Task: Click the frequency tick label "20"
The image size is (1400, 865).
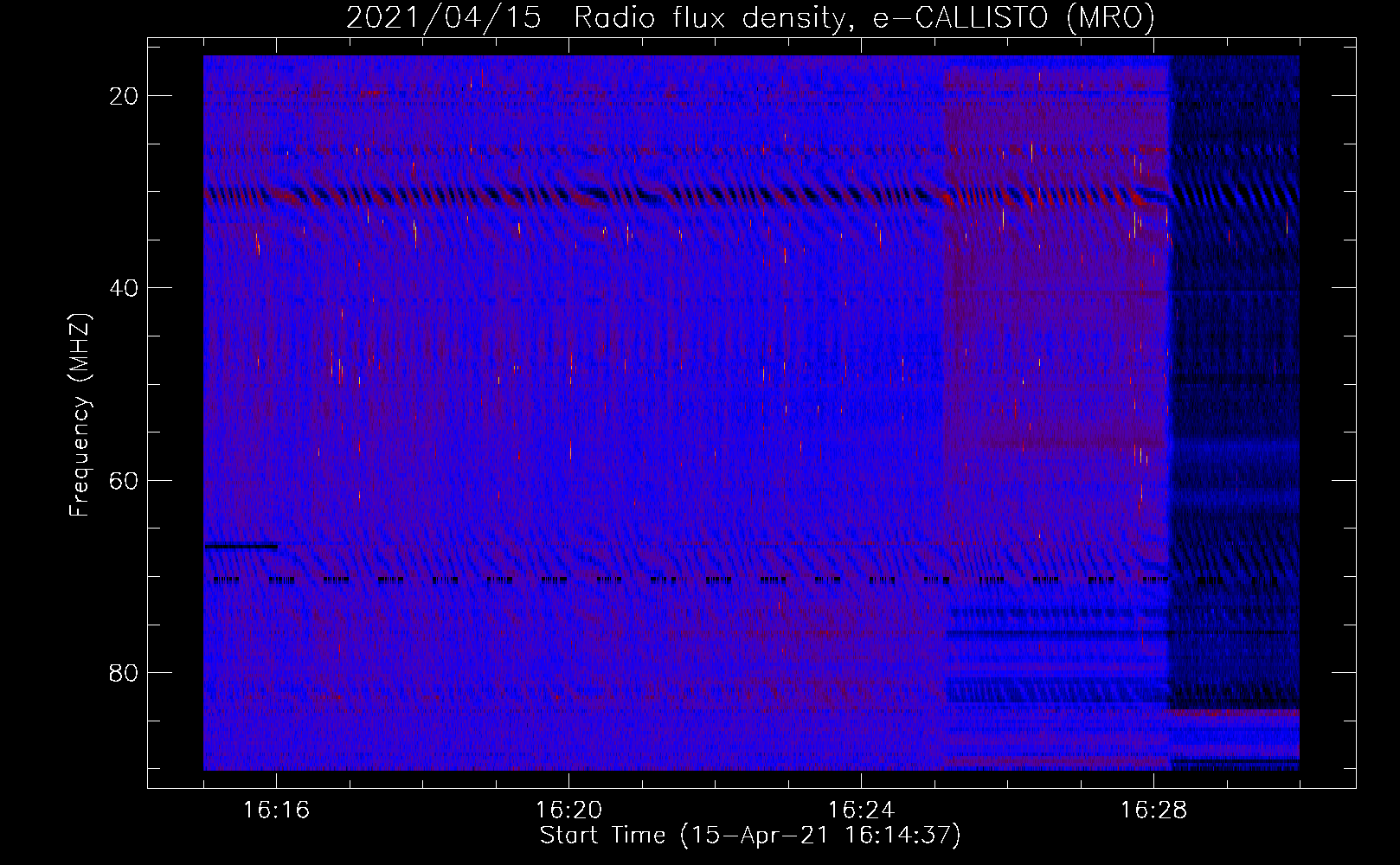Action: click(x=124, y=96)
